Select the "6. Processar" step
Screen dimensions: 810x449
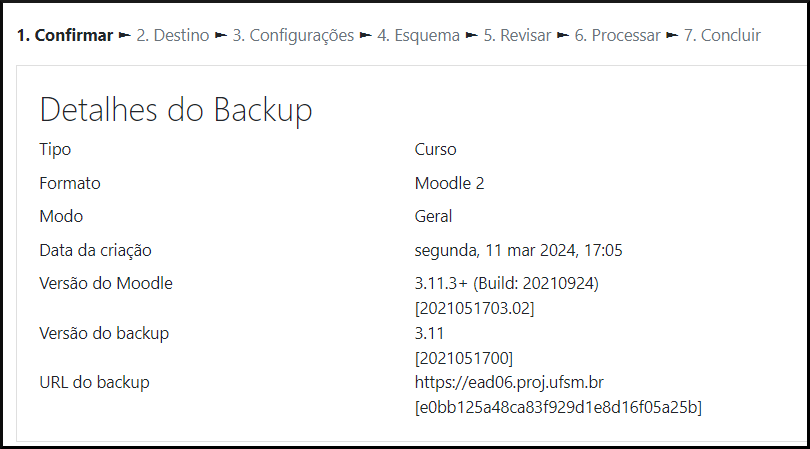[x=617, y=36]
